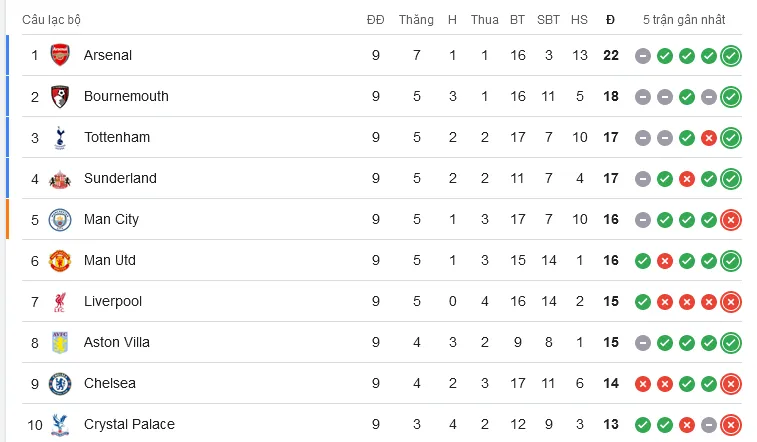This screenshot has height=442, width=757.
Task: Click the Arsenal club crest icon
Action: [x=60, y=55]
